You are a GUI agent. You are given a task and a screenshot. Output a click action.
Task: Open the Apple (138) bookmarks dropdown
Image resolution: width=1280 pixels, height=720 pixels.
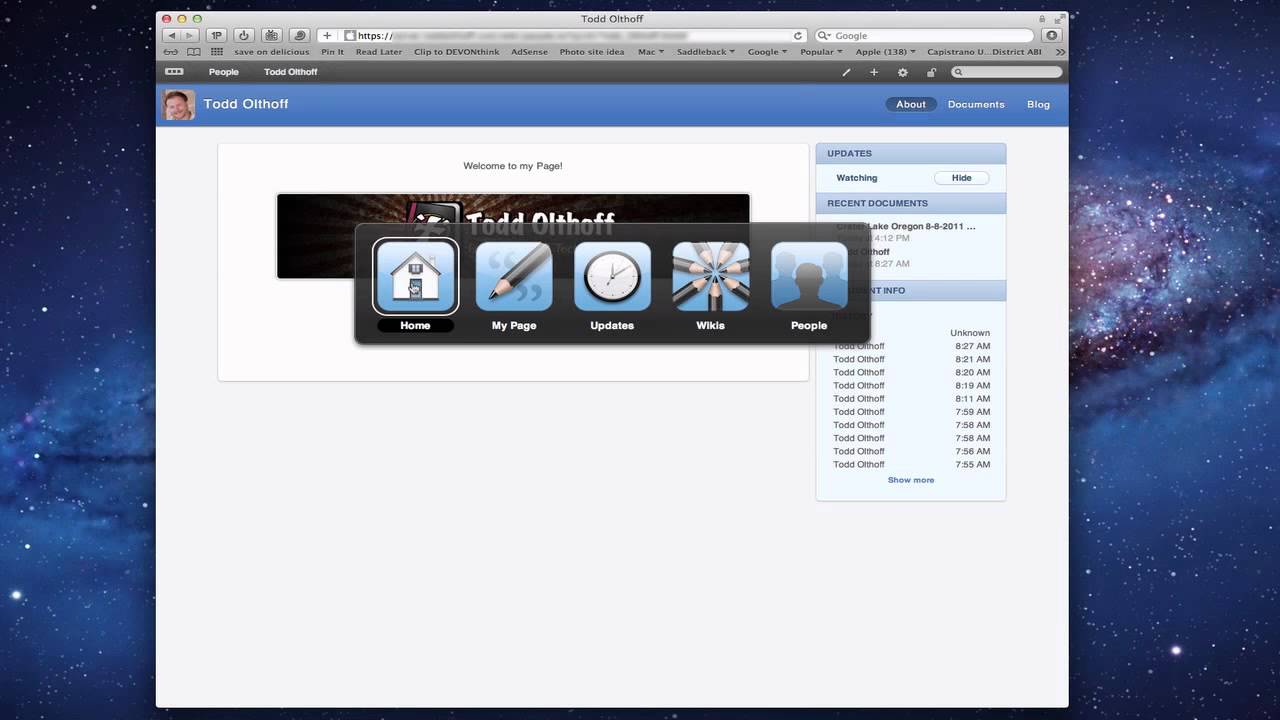pyautogui.click(x=886, y=52)
